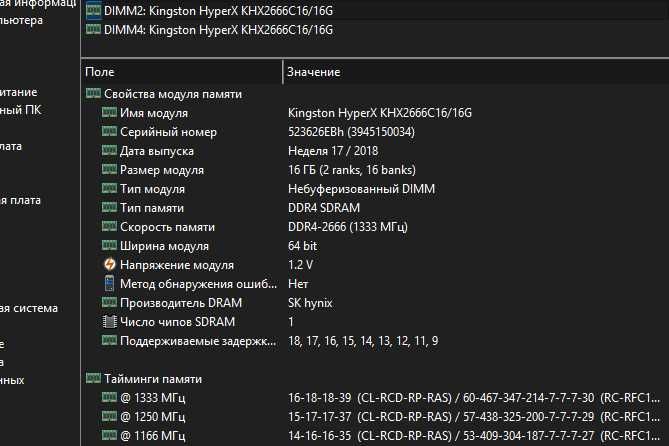This screenshot has width=669, height=446.
Task: Click the timings value starting '14-16-16-35'
Action: click(474, 436)
